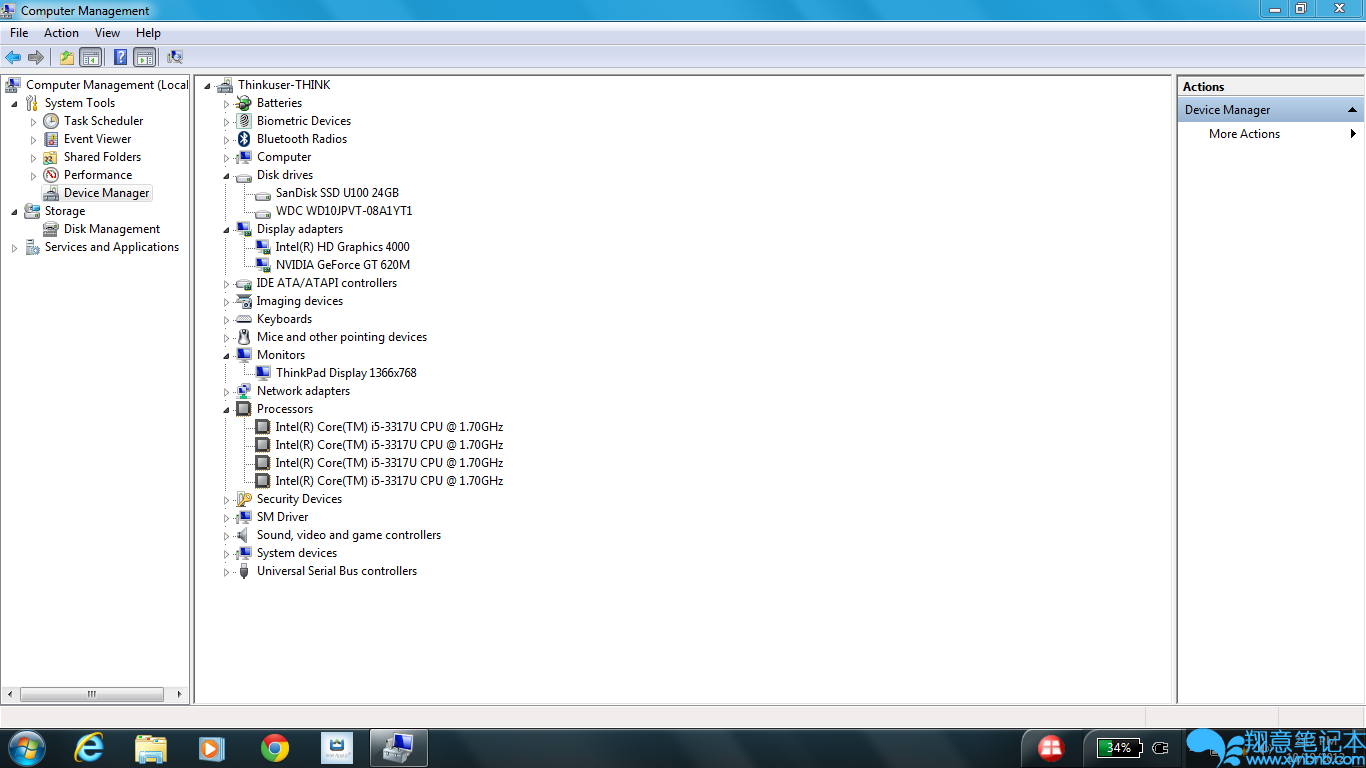Viewport: 1366px width, 768px height.
Task: Expand the IDE ATA/ATAPI controllers category
Action: coord(226,284)
